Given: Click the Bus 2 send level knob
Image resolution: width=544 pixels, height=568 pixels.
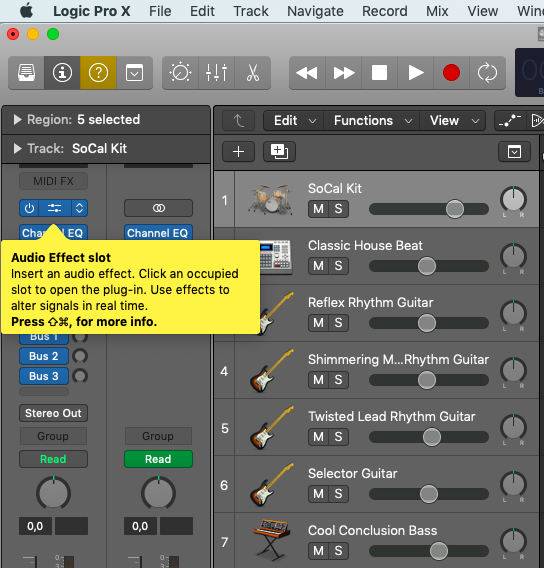Looking at the screenshot, I should coord(80,356).
